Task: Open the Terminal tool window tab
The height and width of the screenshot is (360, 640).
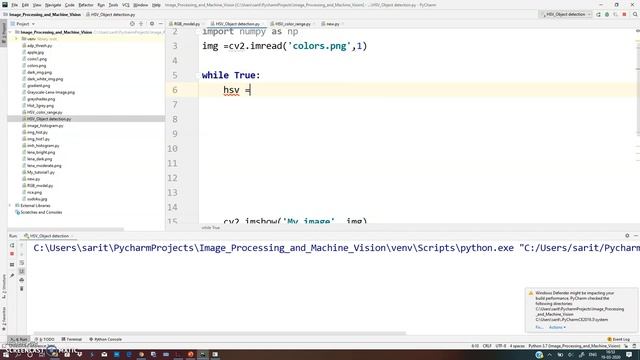Action: 72,339
